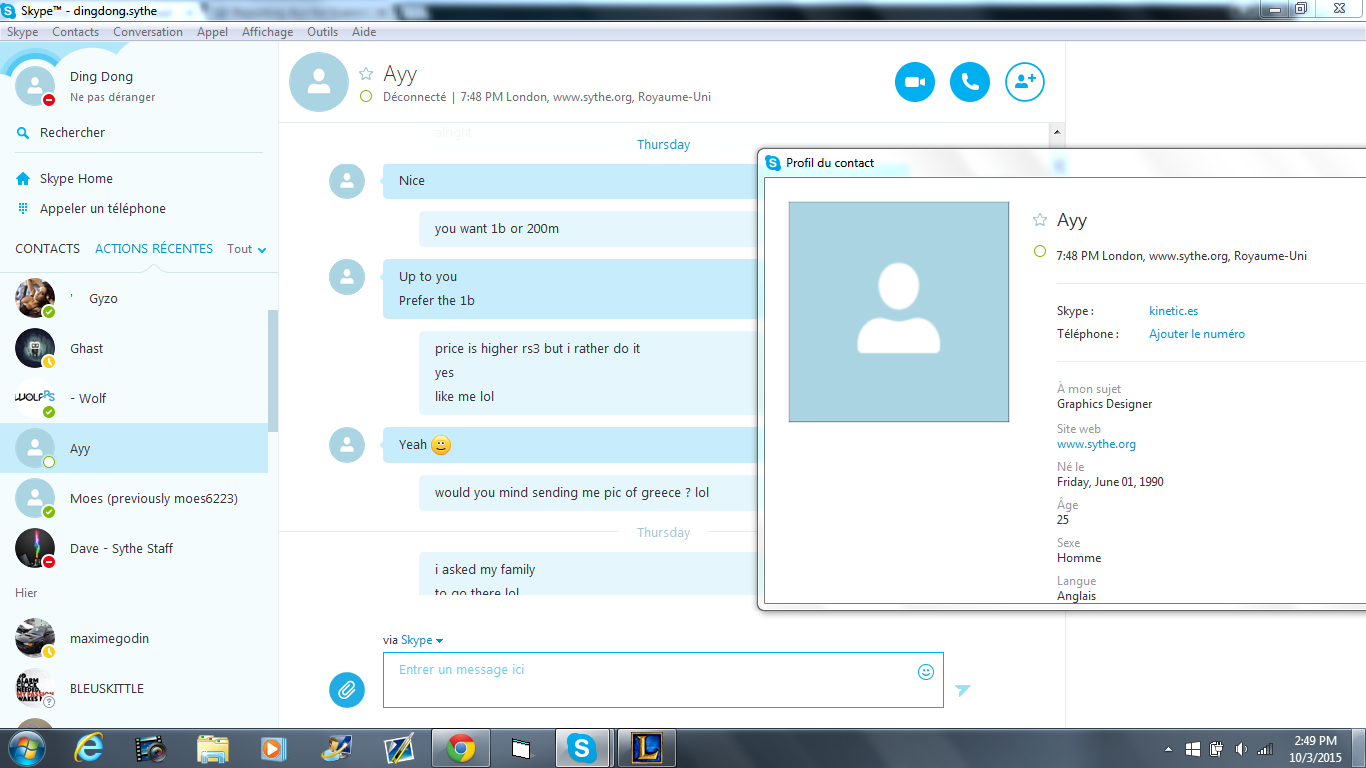Click the Yeah message bubble
The height and width of the screenshot is (768, 1366).
coord(570,445)
